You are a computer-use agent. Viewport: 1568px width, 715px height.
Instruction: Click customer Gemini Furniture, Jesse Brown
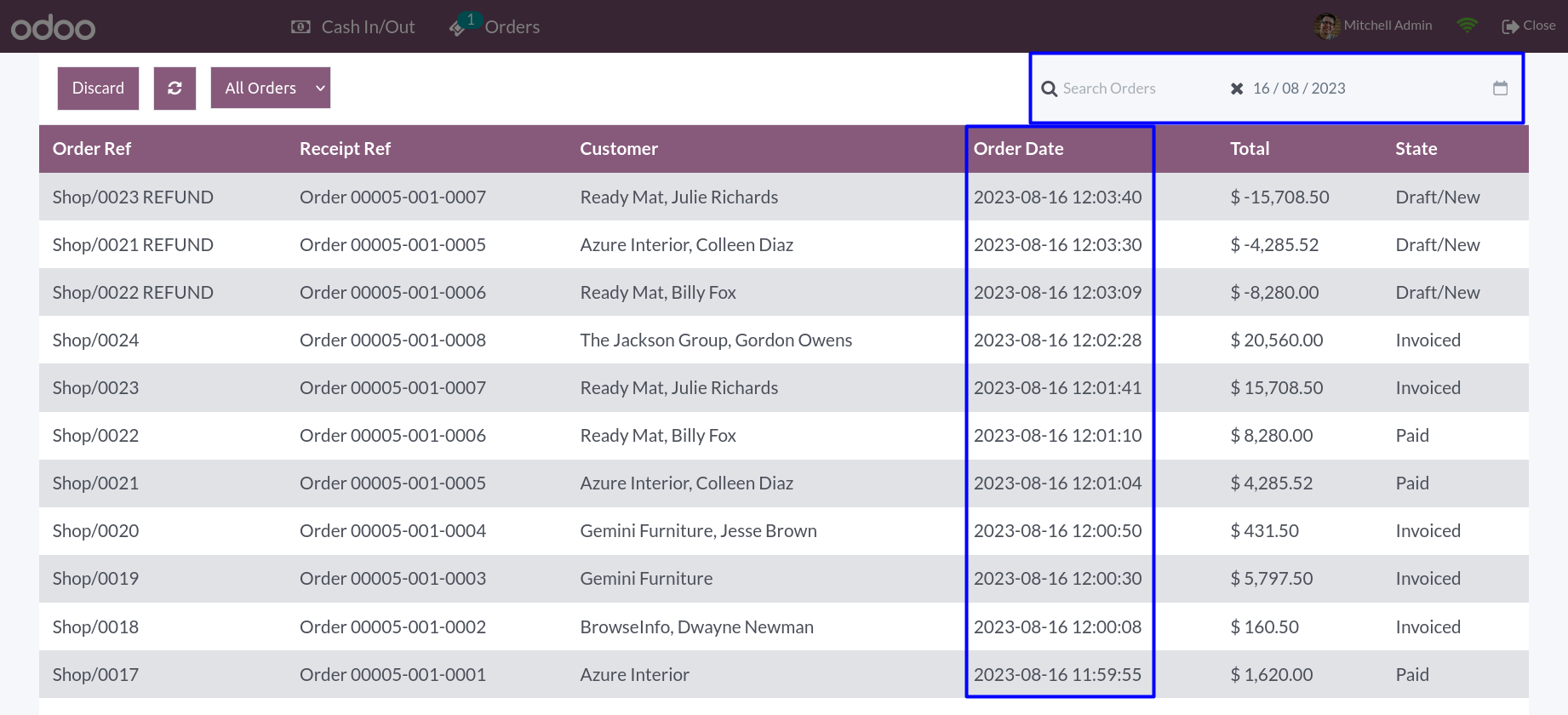pos(698,531)
